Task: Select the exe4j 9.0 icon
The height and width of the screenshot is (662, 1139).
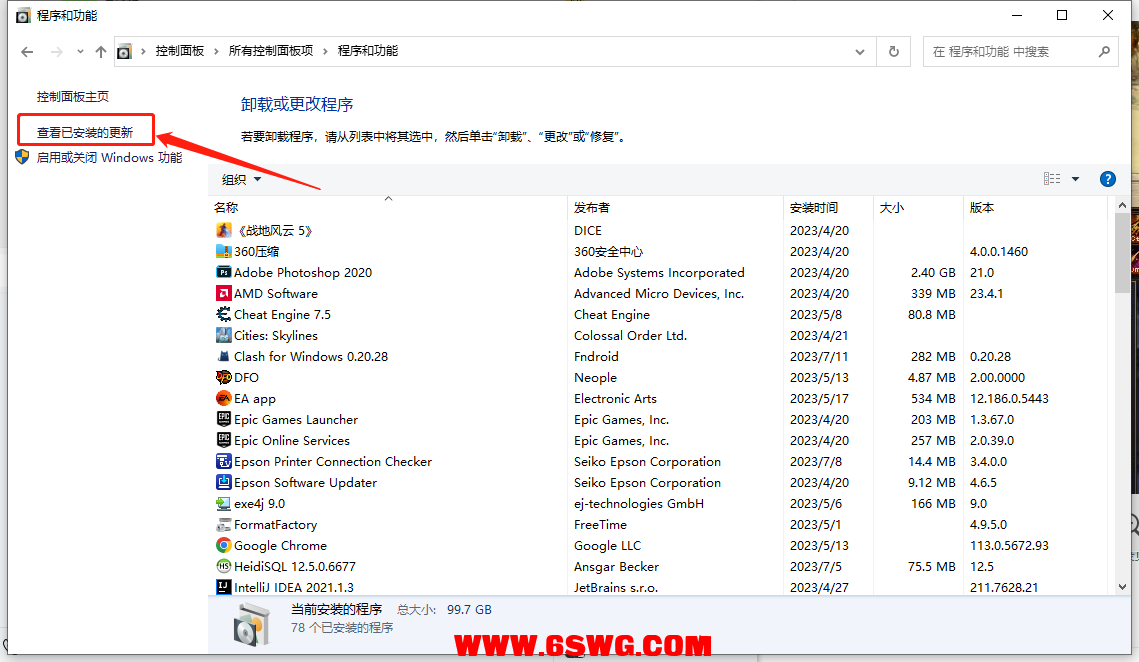Action: click(x=224, y=504)
